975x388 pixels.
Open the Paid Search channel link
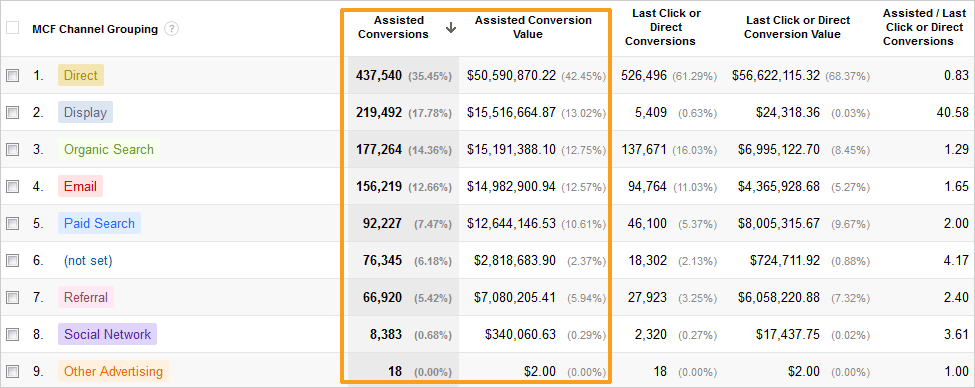click(x=99, y=223)
